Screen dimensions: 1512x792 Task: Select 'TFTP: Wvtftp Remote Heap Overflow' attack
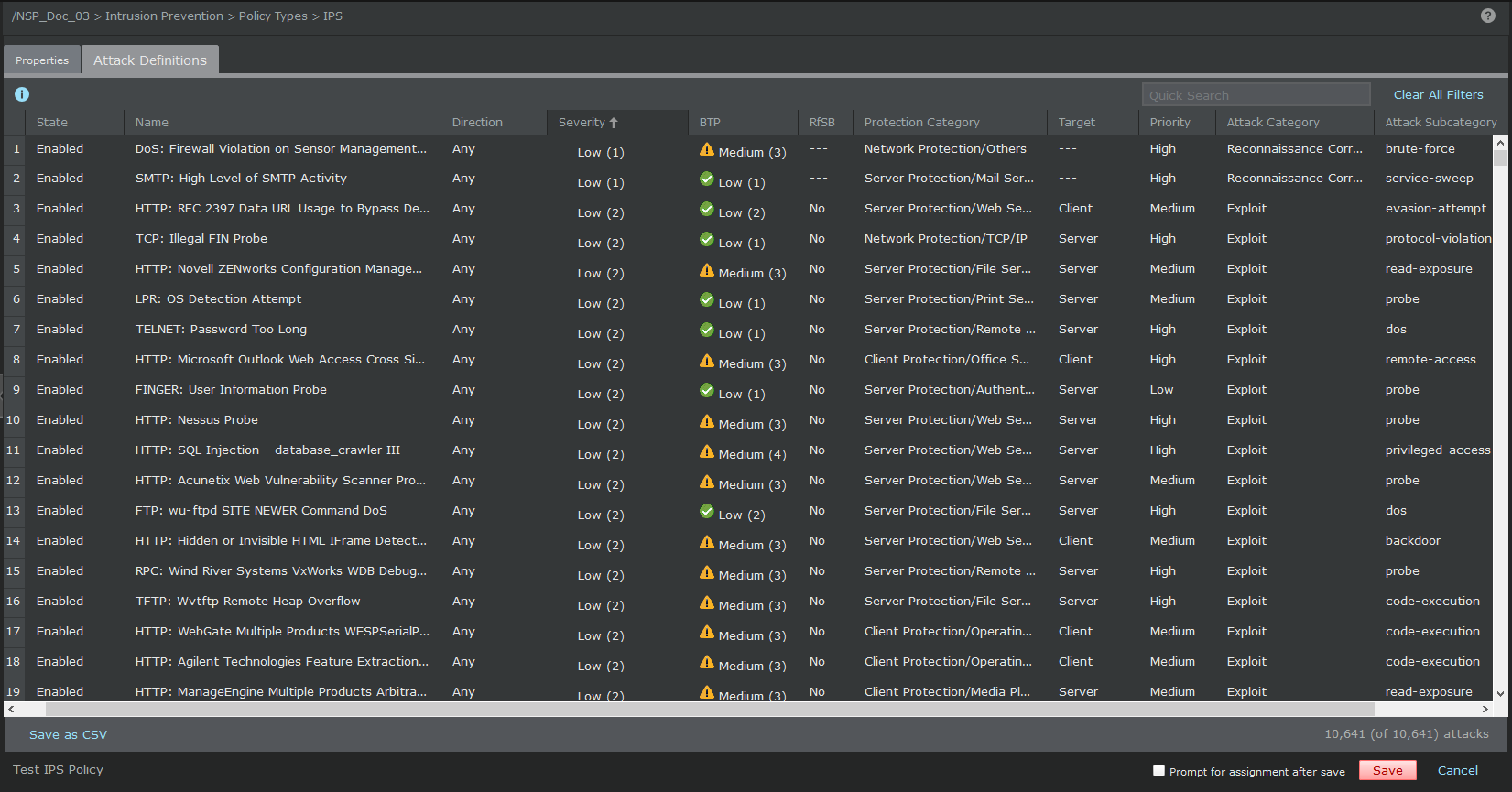248,602
